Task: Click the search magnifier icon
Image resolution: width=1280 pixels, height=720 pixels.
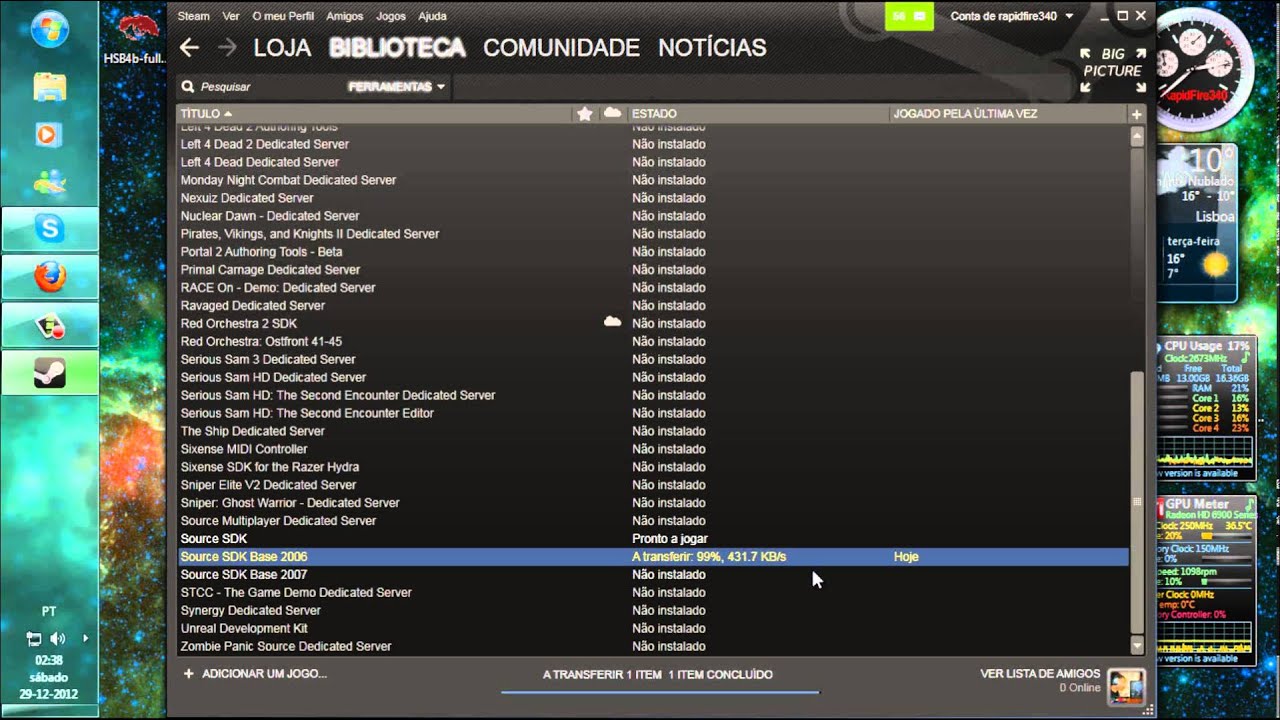Action: tap(187, 87)
